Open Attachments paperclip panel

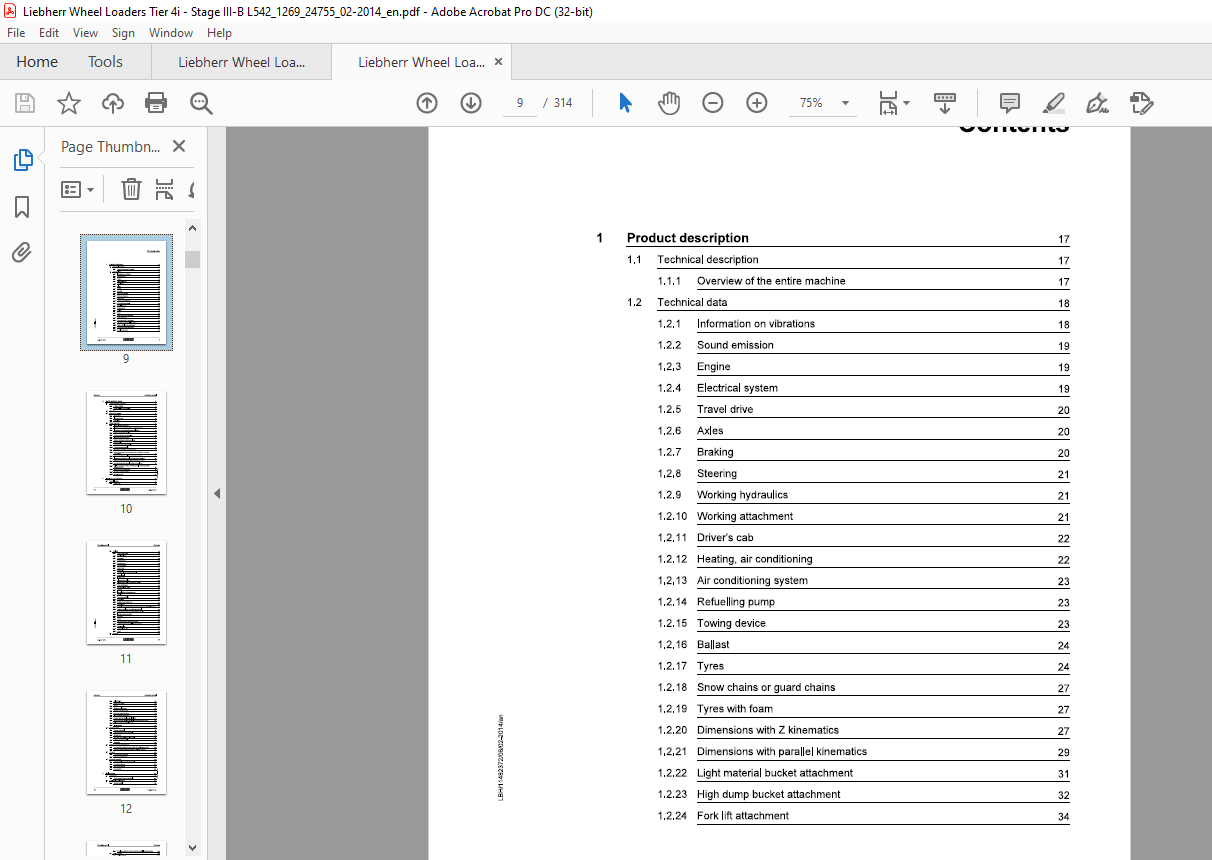click(22, 252)
